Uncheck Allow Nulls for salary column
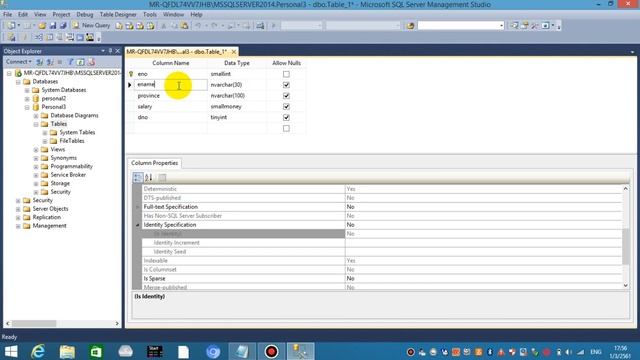 tap(286, 107)
